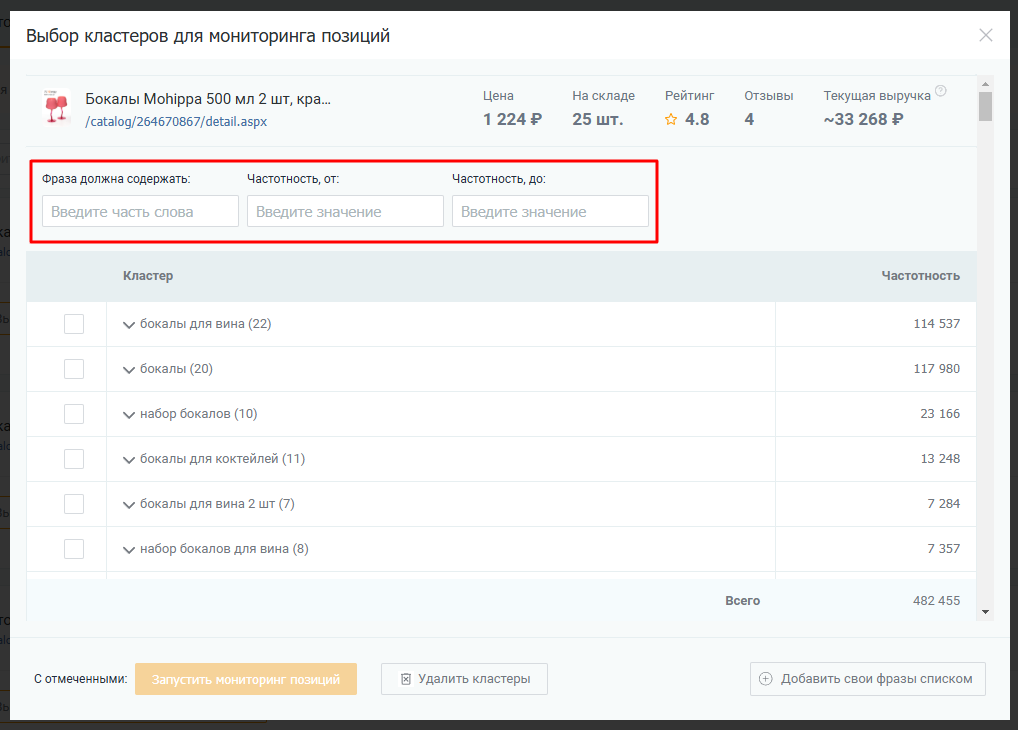Select the checkbox for 'бокалы (20)'
The image size is (1018, 730).
pyautogui.click(x=74, y=369)
